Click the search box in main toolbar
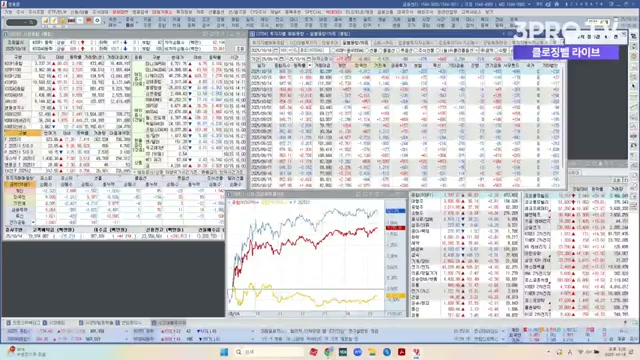This screenshot has width=640, height=360. [21, 22]
